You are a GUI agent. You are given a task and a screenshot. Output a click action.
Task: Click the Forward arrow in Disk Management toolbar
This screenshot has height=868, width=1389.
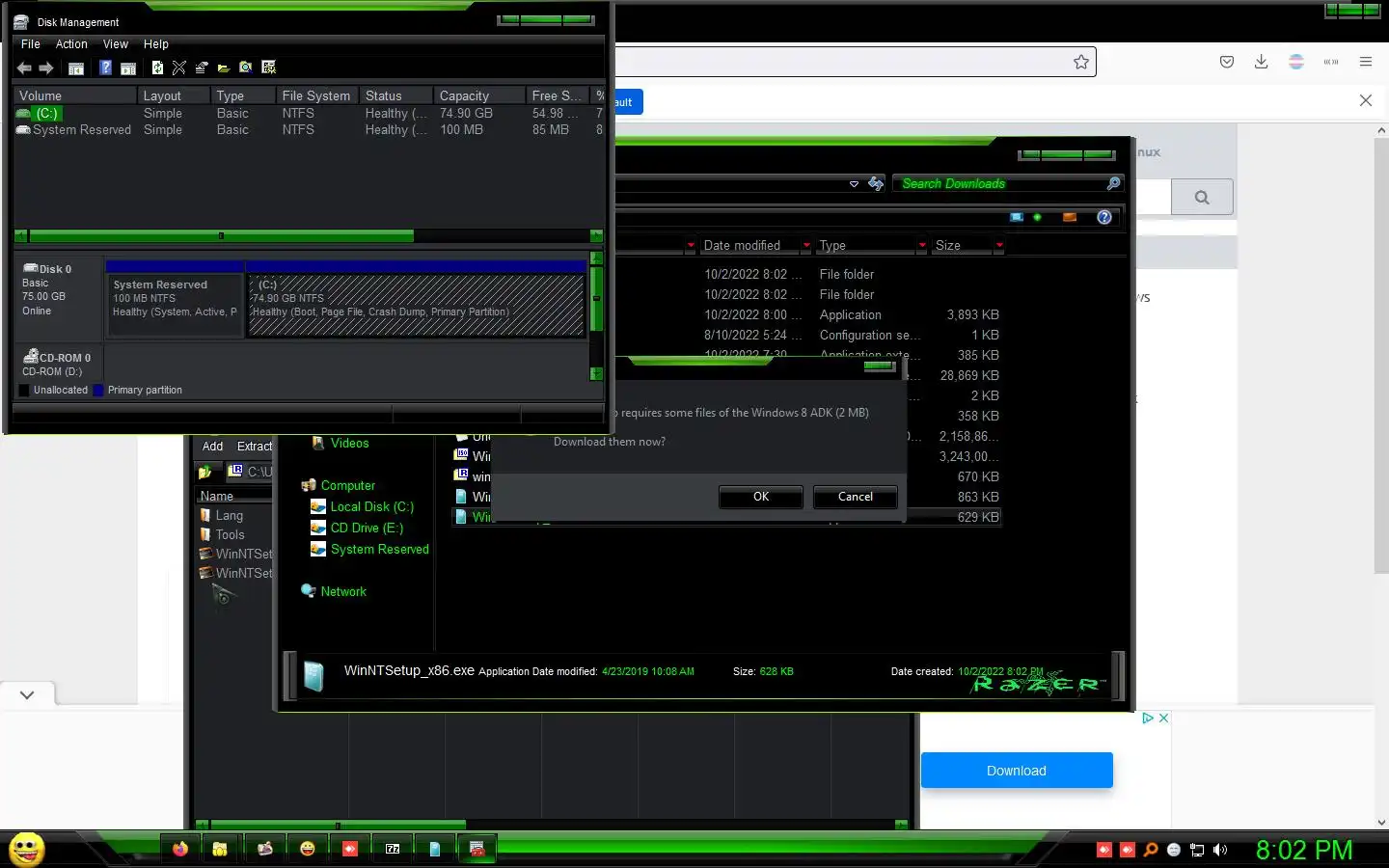[45, 68]
